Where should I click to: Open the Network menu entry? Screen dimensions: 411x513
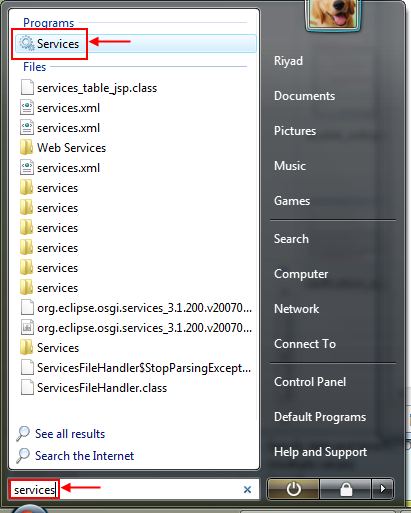[x=296, y=309]
